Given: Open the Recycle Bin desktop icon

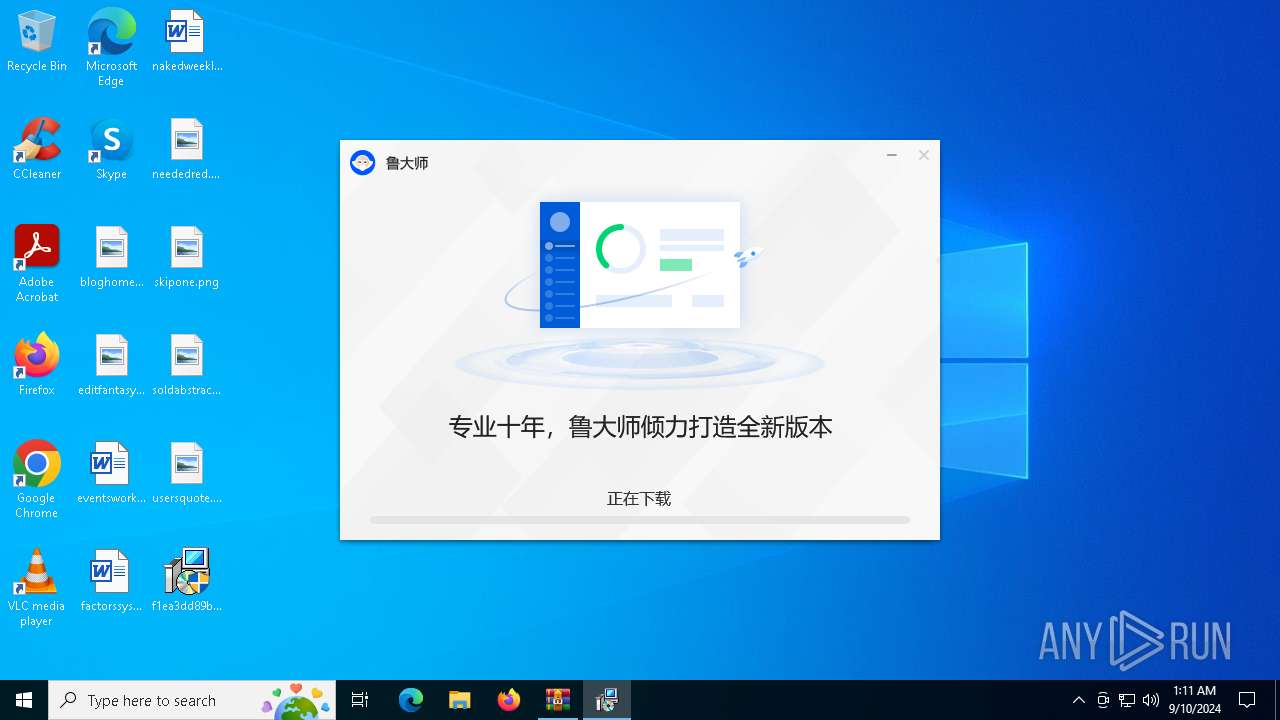Looking at the screenshot, I should point(37,41).
